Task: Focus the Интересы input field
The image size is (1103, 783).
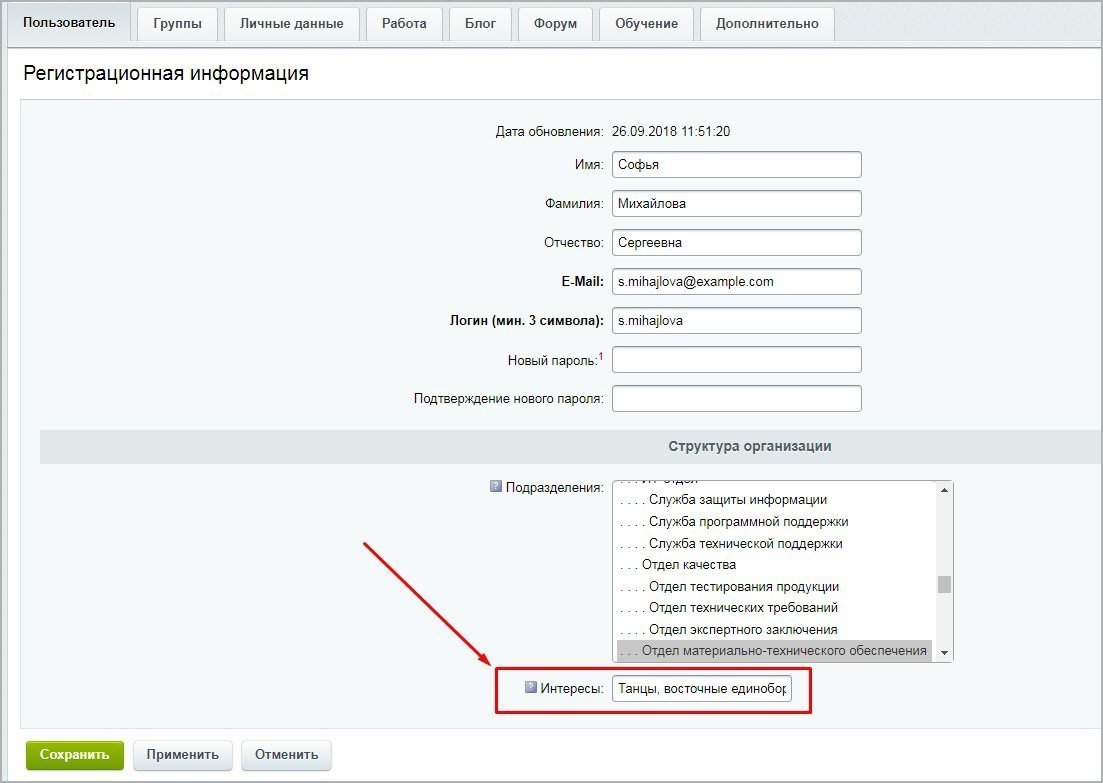Action: tap(701, 688)
